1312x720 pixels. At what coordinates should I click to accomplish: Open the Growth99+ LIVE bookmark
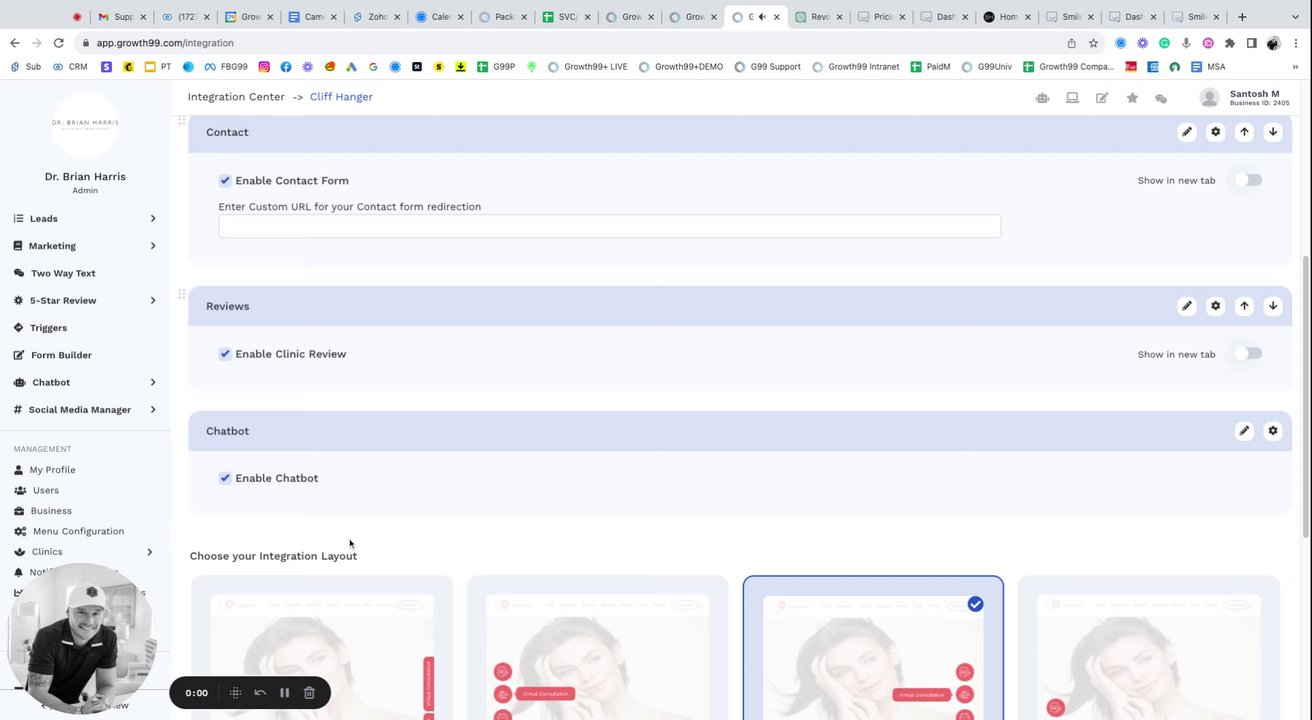587,67
